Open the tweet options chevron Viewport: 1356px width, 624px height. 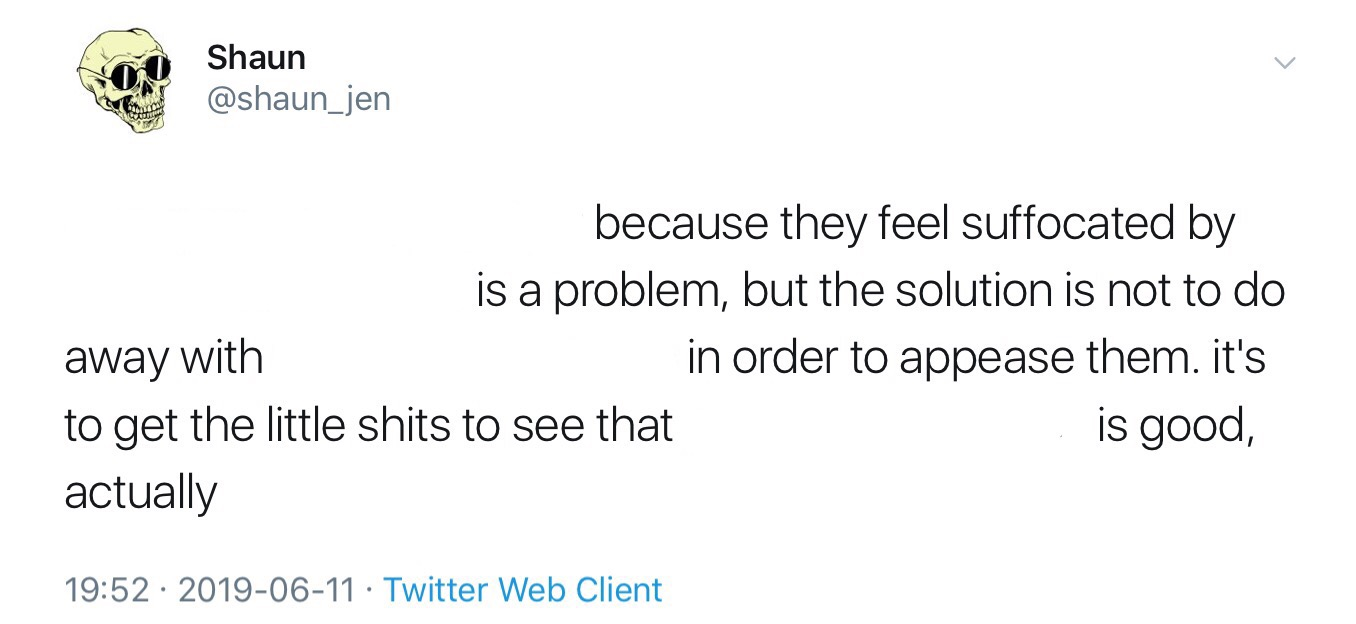1284,63
